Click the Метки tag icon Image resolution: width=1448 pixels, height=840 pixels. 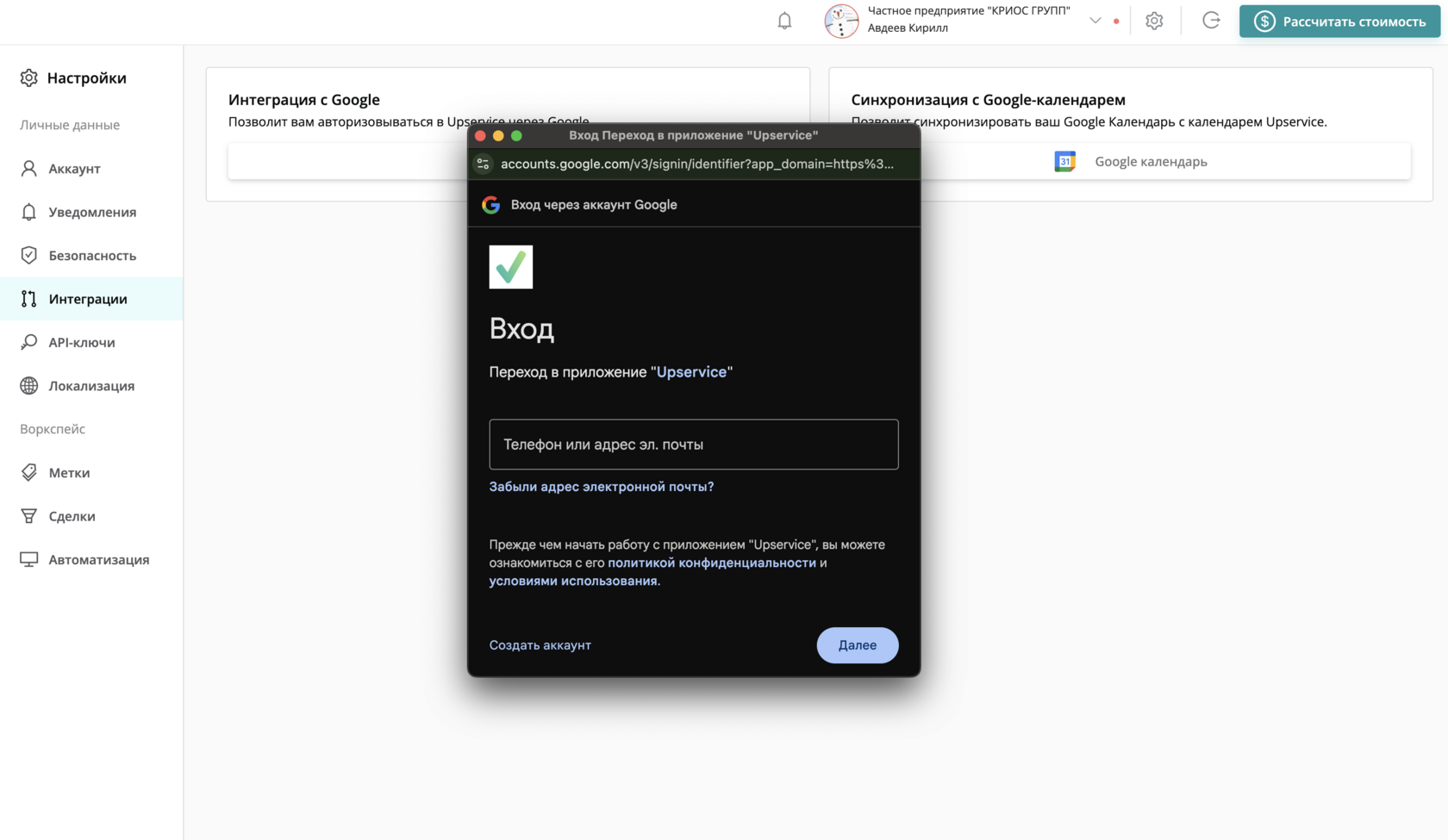[x=29, y=472]
